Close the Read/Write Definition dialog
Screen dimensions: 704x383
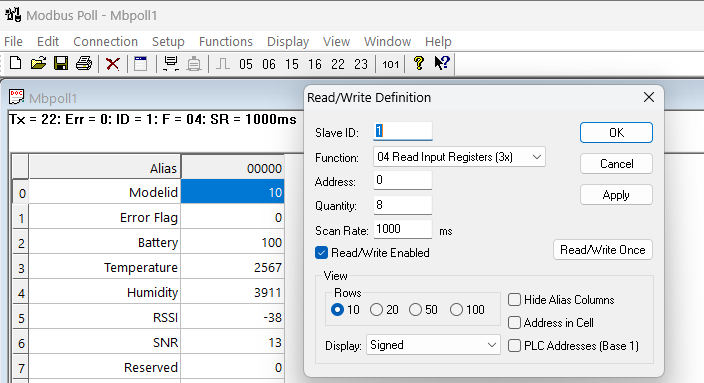click(648, 97)
